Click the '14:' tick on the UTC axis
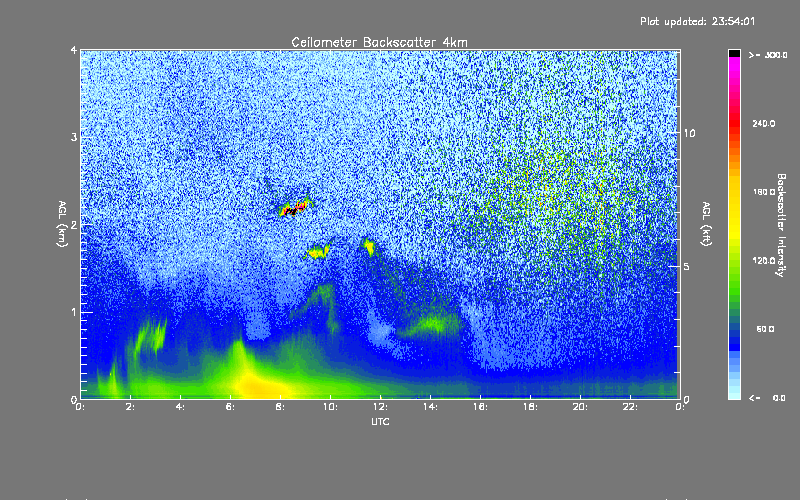The image size is (800, 500). (x=430, y=407)
